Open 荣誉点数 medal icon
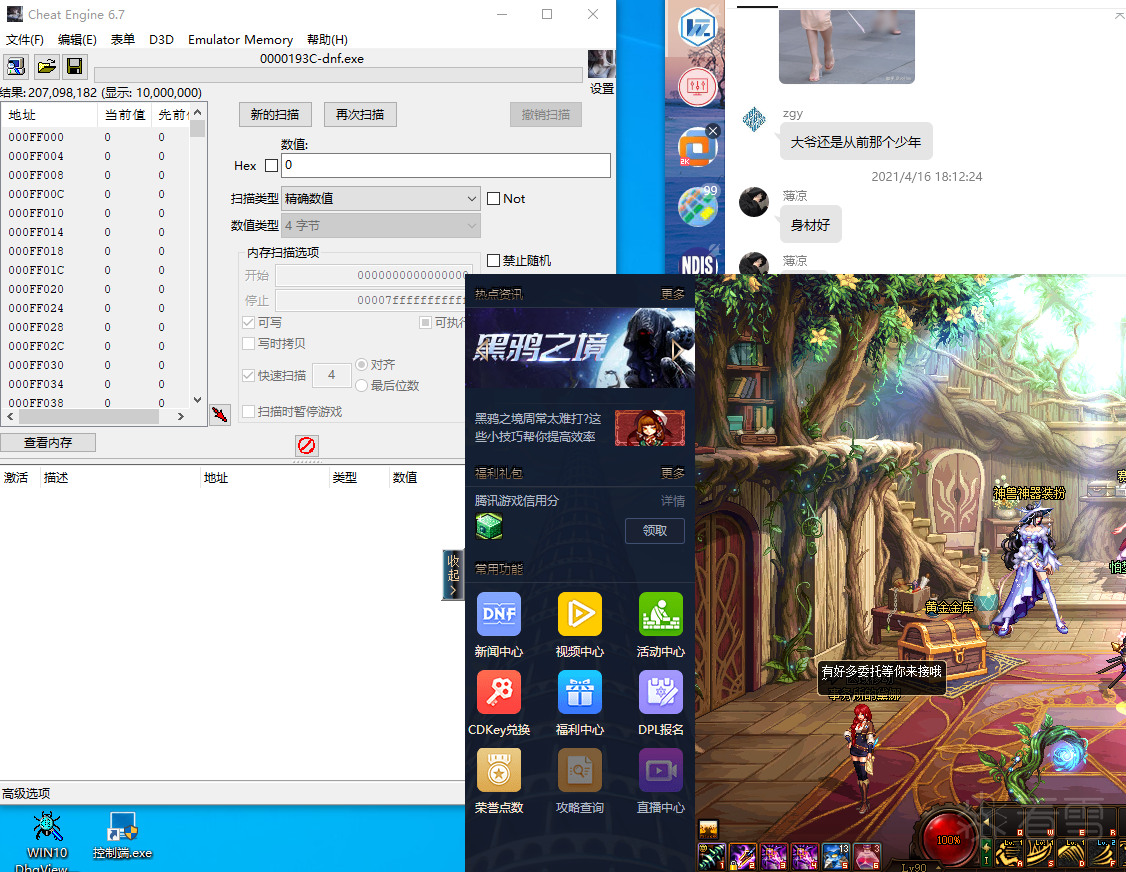Screen dimensions: 1126x872 pos(499,770)
